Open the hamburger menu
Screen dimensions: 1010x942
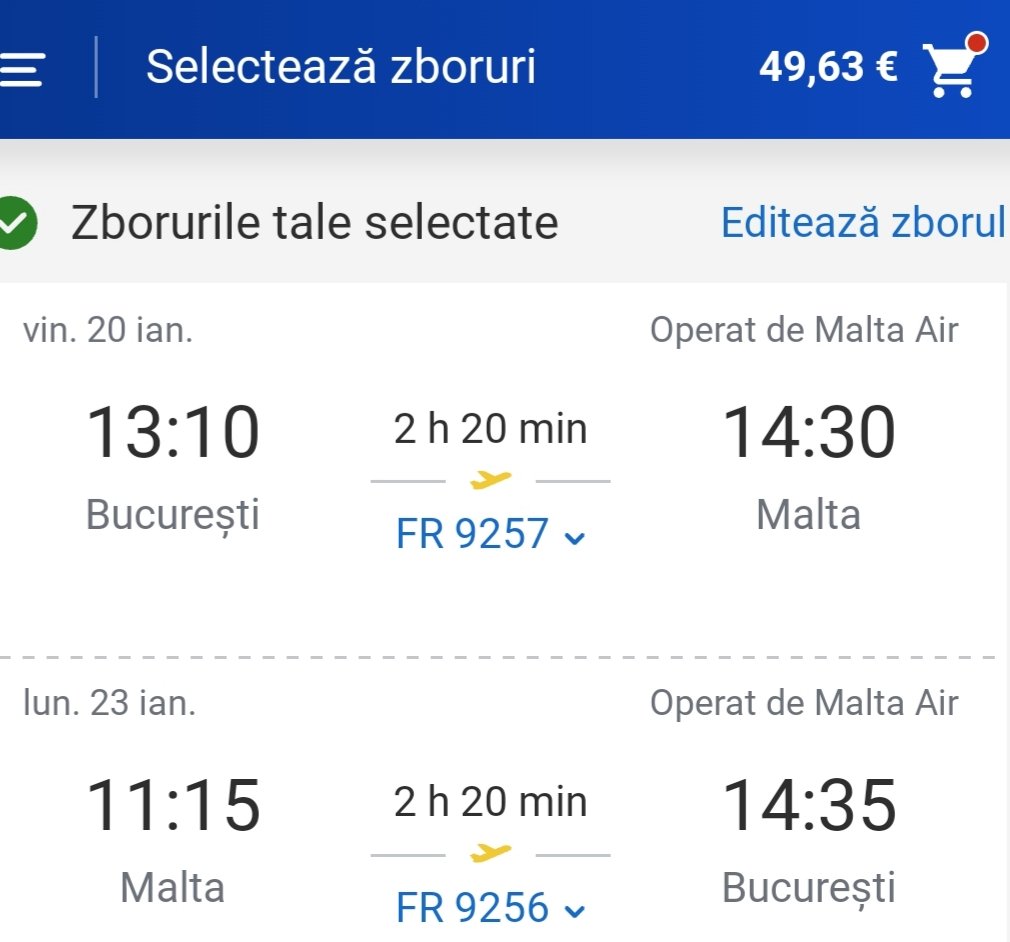pos(20,69)
